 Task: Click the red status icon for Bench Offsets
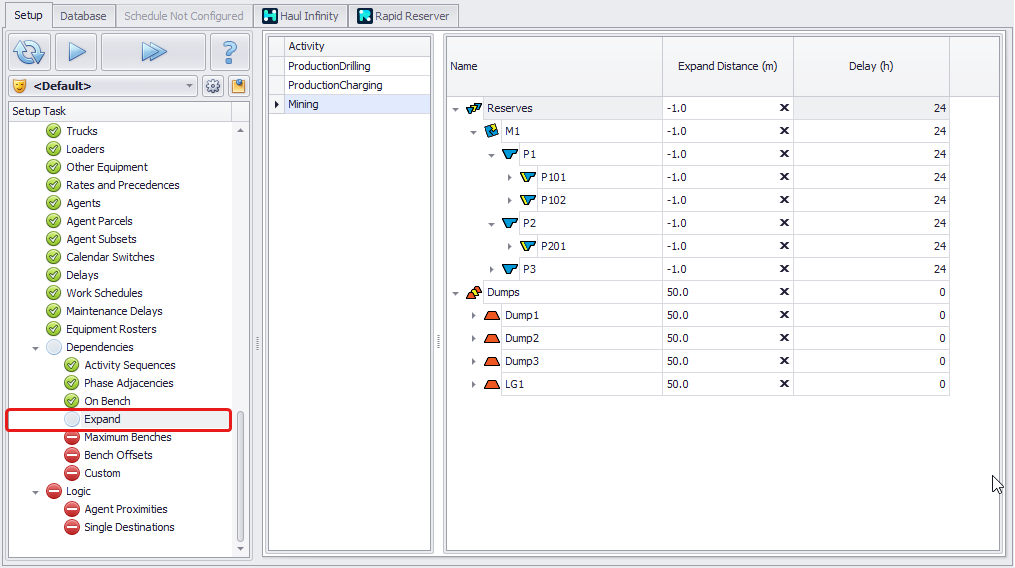point(72,455)
